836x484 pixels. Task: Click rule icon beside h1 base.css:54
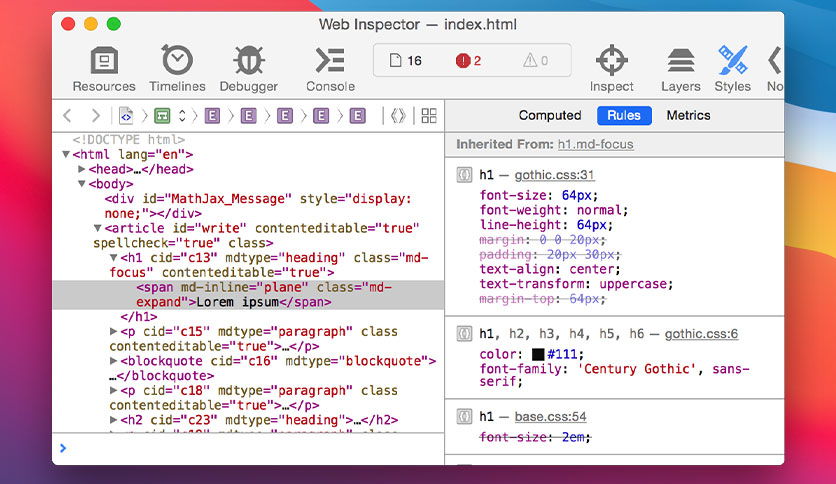click(464, 416)
